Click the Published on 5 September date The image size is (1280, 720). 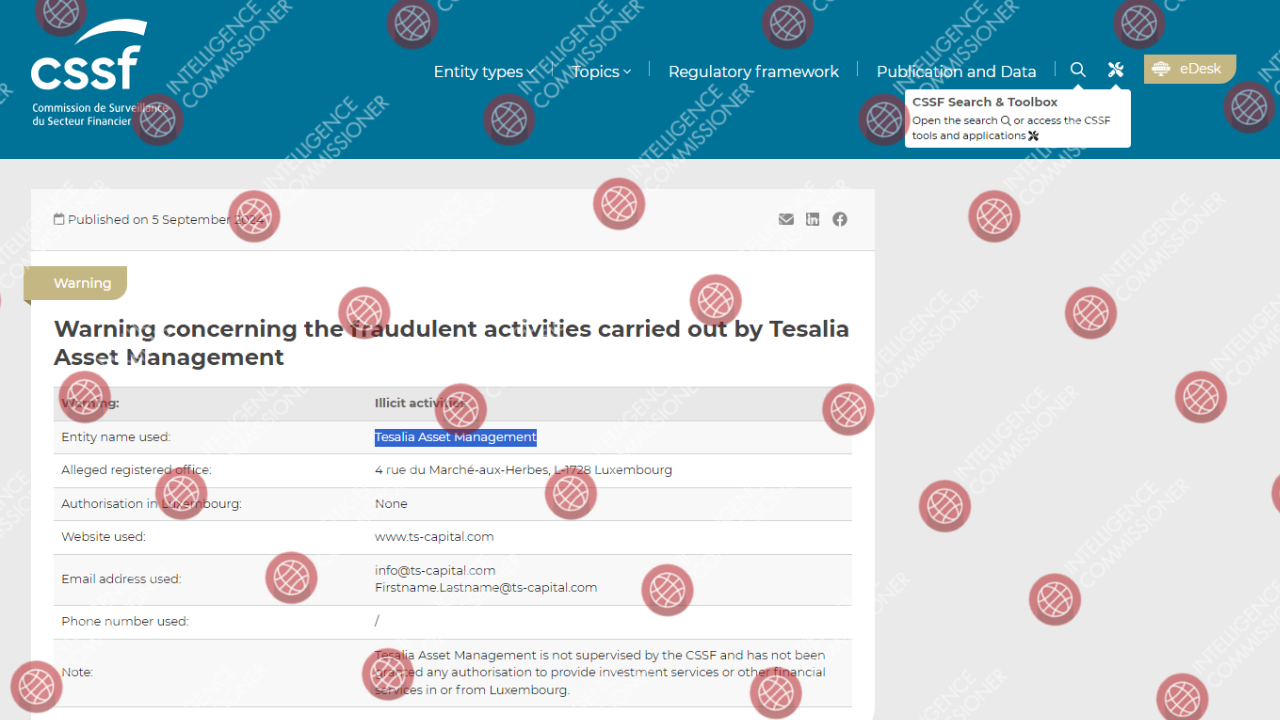[x=160, y=219]
